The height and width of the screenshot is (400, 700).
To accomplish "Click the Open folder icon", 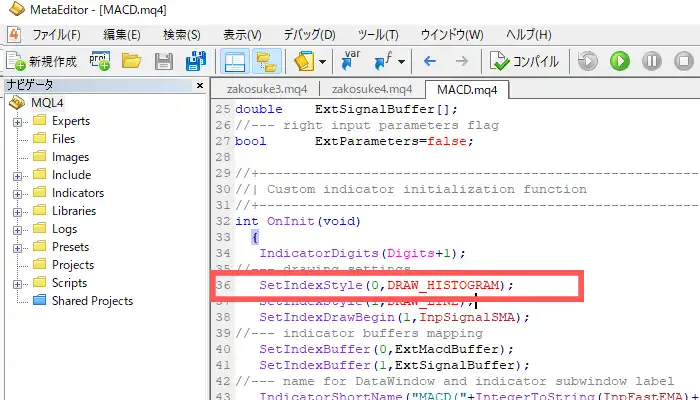I will tap(131, 61).
